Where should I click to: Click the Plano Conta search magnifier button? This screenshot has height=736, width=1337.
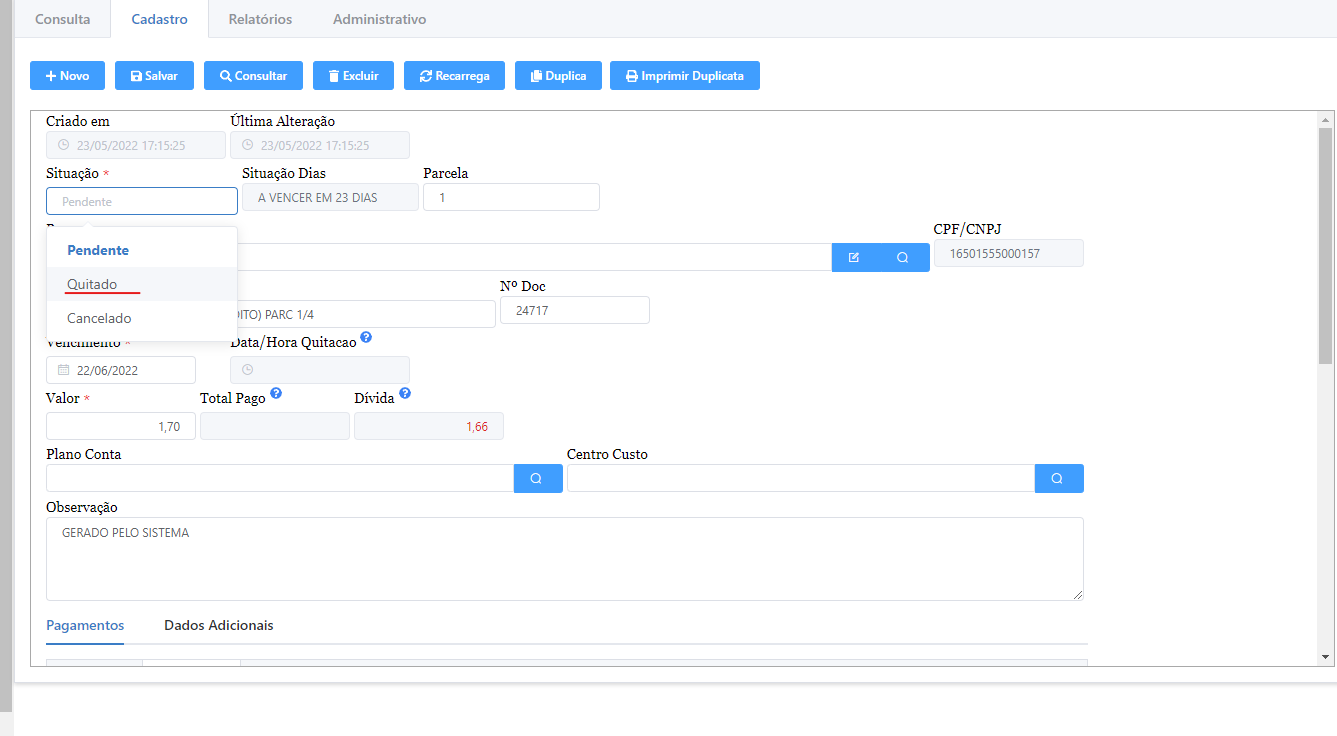[537, 479]
